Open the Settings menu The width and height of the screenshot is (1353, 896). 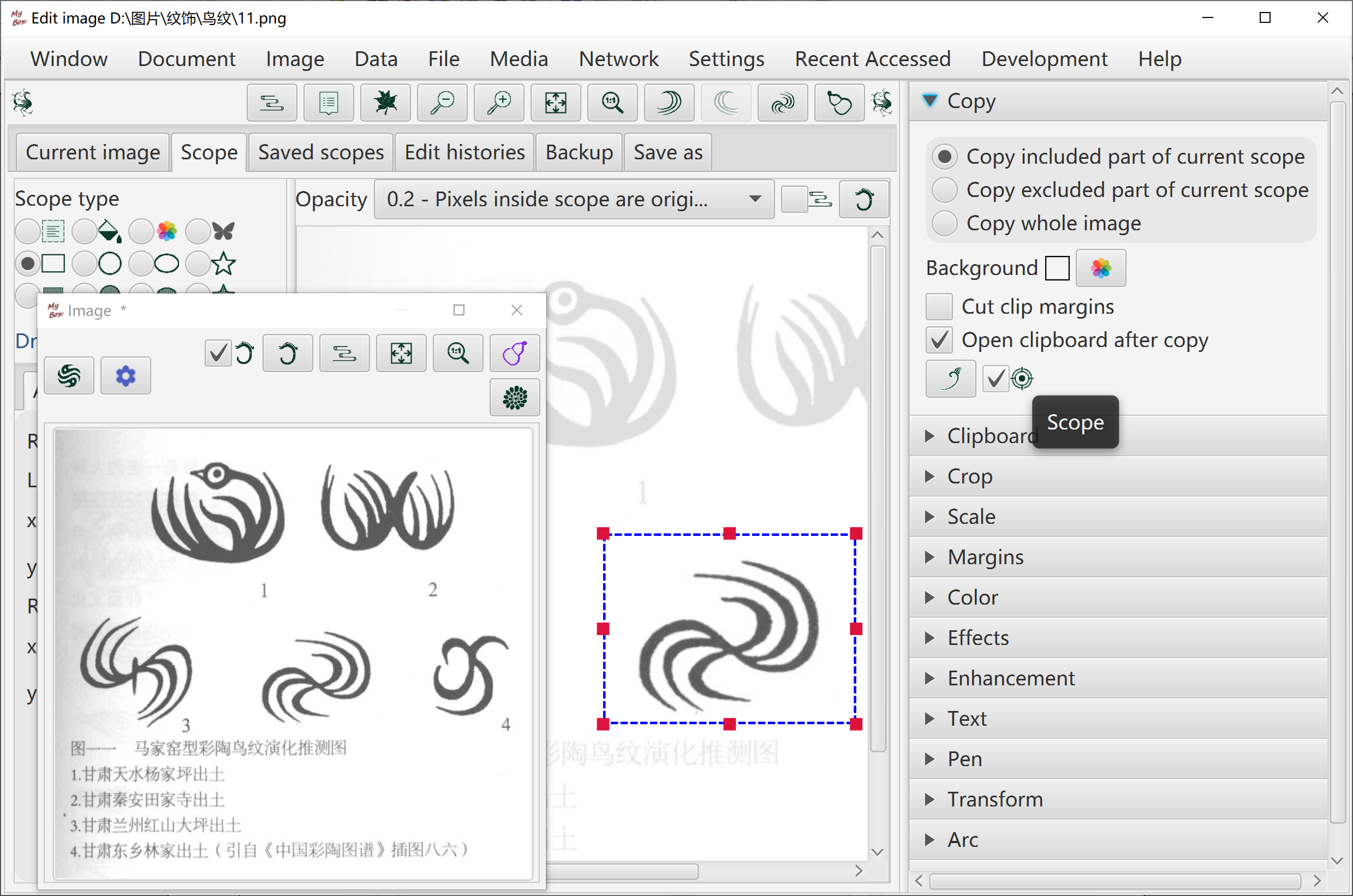point(726,59)
